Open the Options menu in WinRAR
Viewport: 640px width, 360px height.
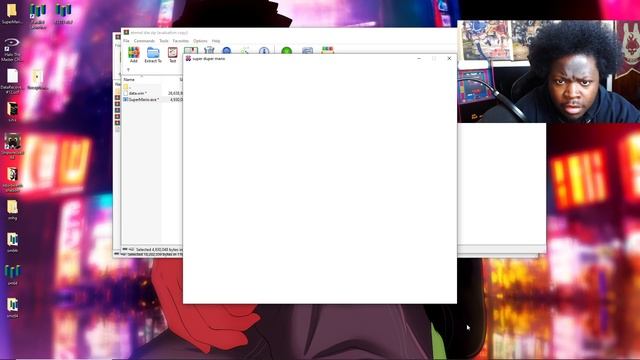coord(200,41)
